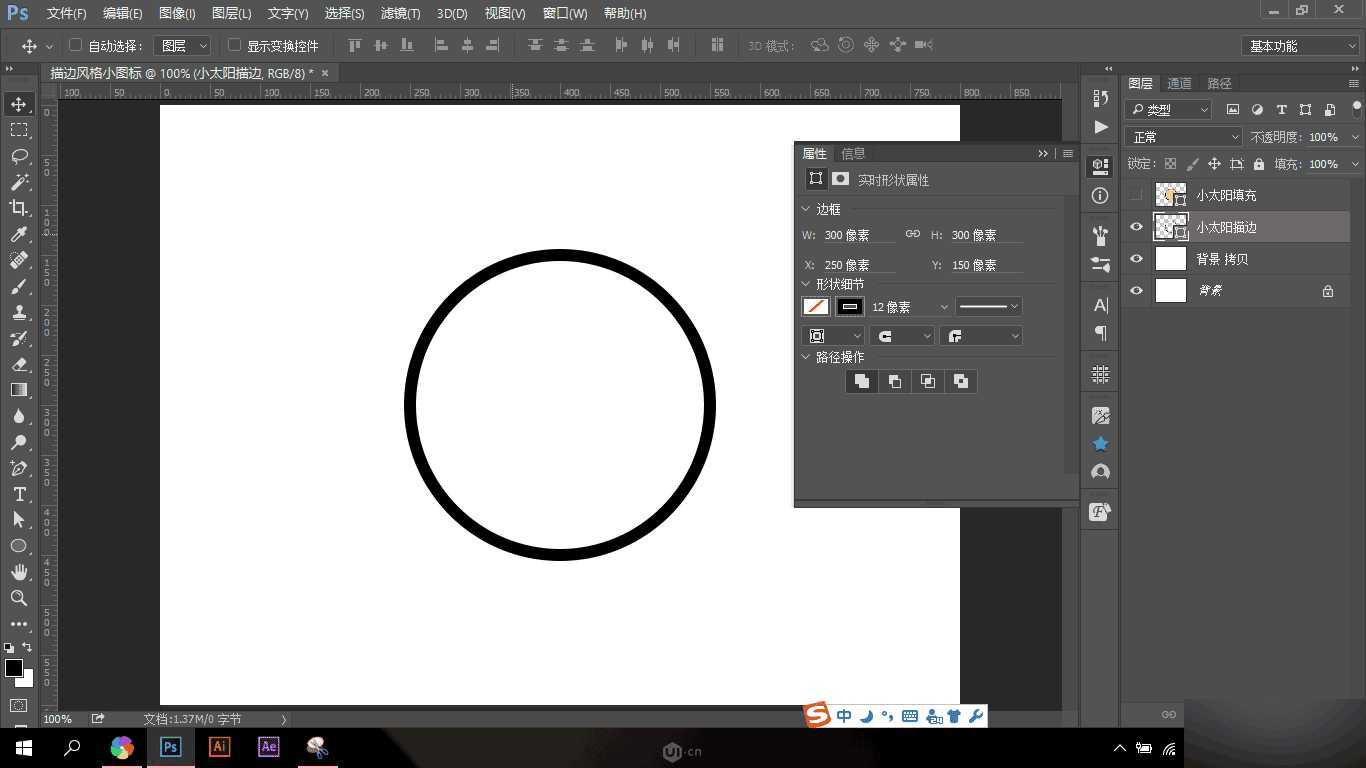Screen dimensions: 1366x768
Task: Select the Ellipse shape tool
Action: pos(18,546)
